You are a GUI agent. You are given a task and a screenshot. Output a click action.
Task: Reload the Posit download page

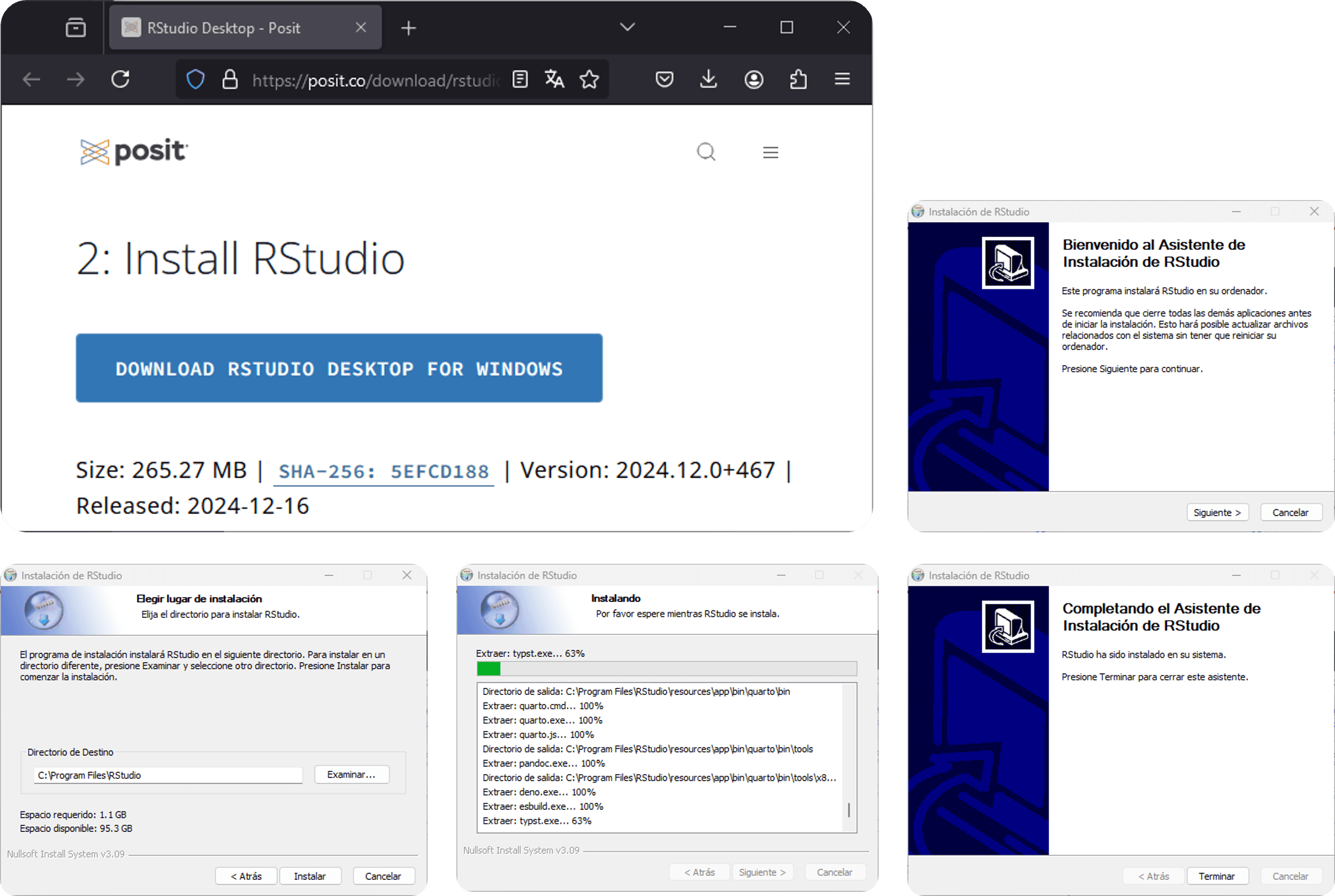pyautogui.click(x=120, y=79)
